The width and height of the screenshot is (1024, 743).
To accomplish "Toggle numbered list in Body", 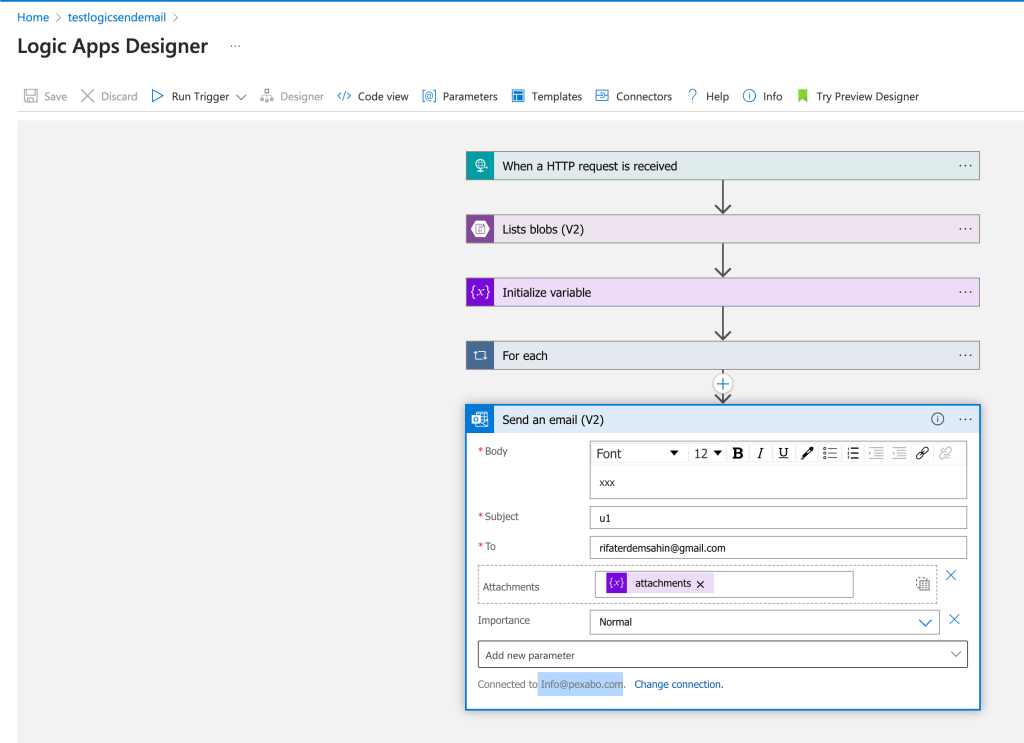I will 853,453.
